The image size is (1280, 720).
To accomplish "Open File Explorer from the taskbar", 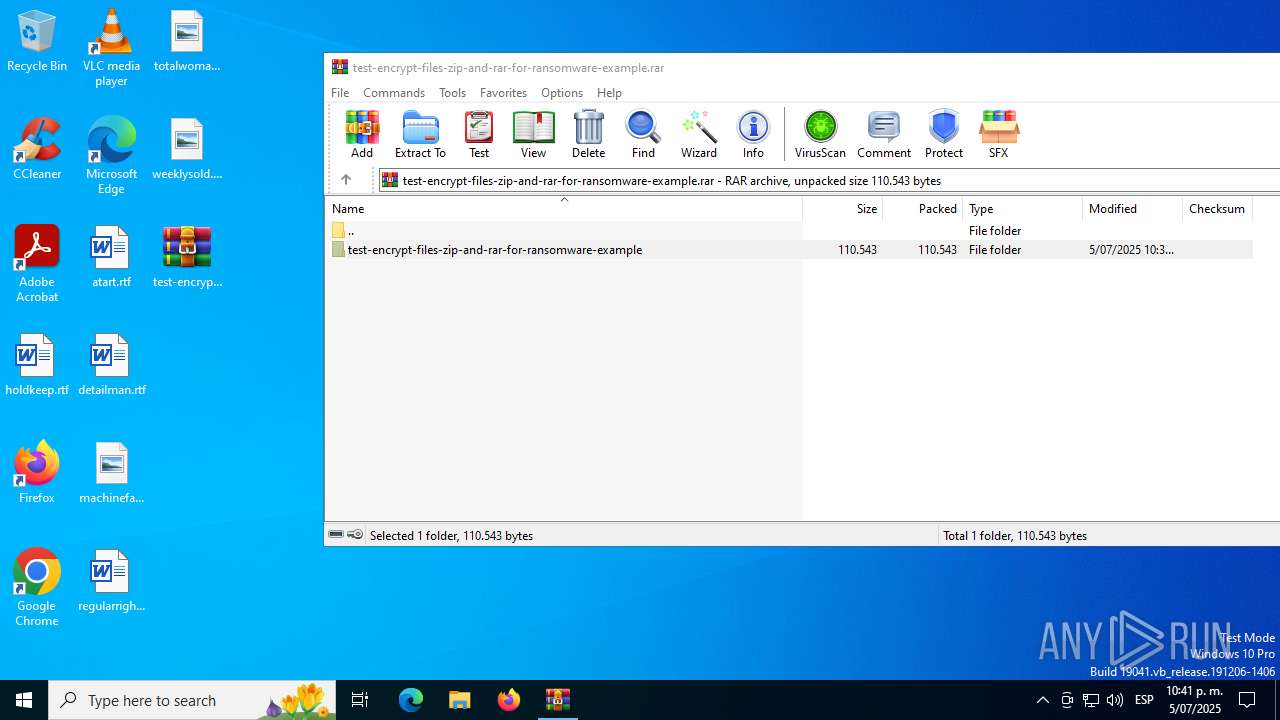I will (x=460, y=700).
